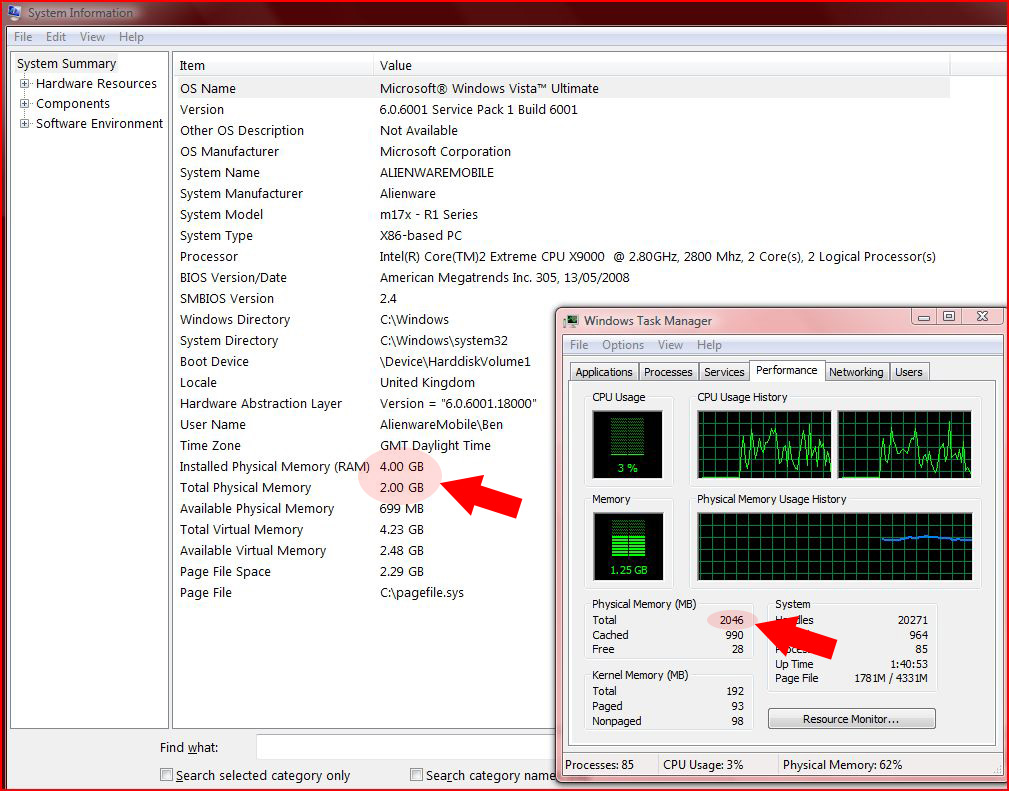Click the CPU Usage 3 % meter
The width and height of the screenshot is (1009, 791).
627,445
